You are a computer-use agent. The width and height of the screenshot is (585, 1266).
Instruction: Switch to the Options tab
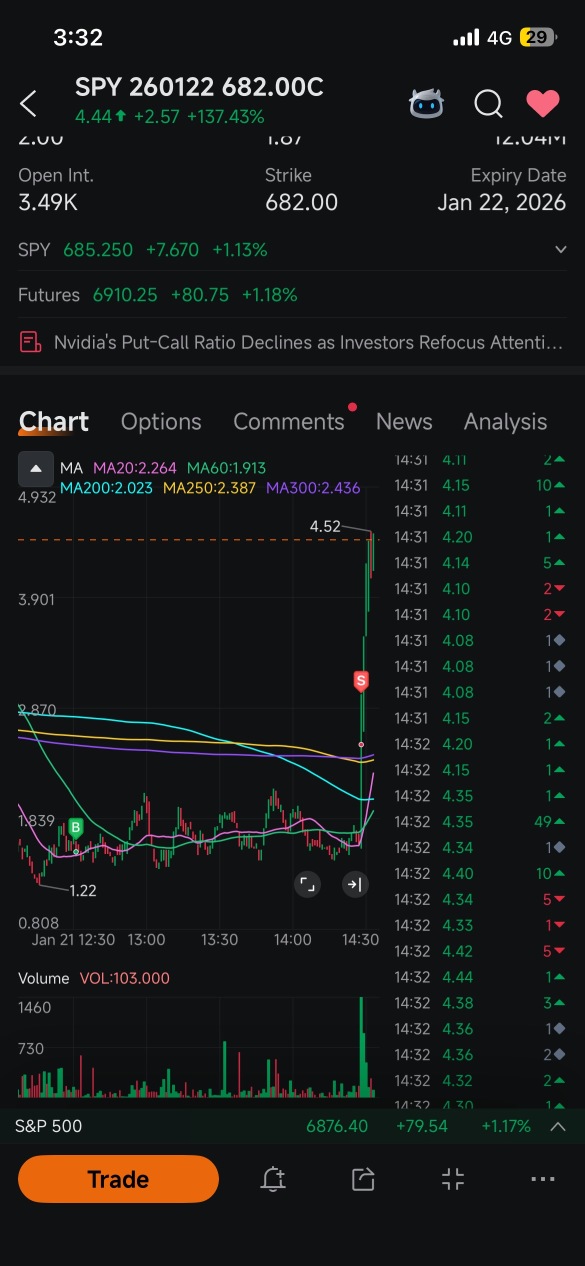pyautogui.click(x=161, y=422)
